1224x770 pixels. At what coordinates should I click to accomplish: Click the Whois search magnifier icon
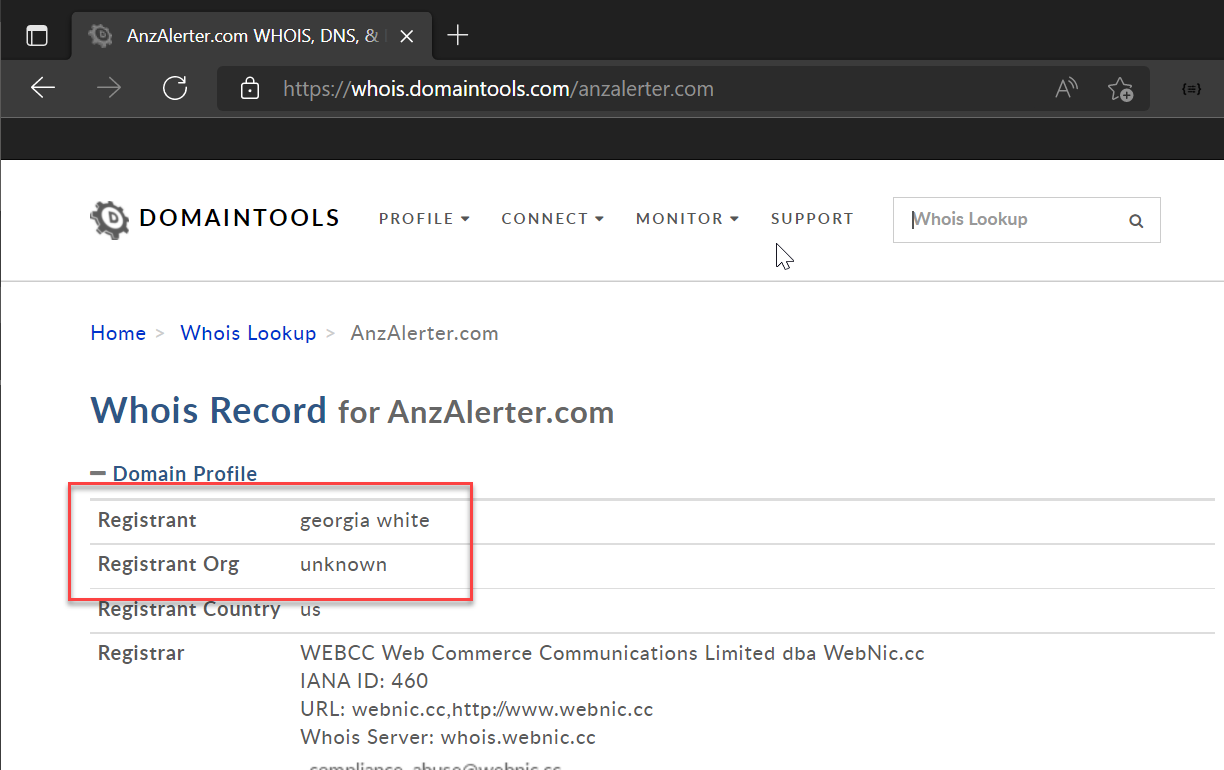[x=1136, y=221]
